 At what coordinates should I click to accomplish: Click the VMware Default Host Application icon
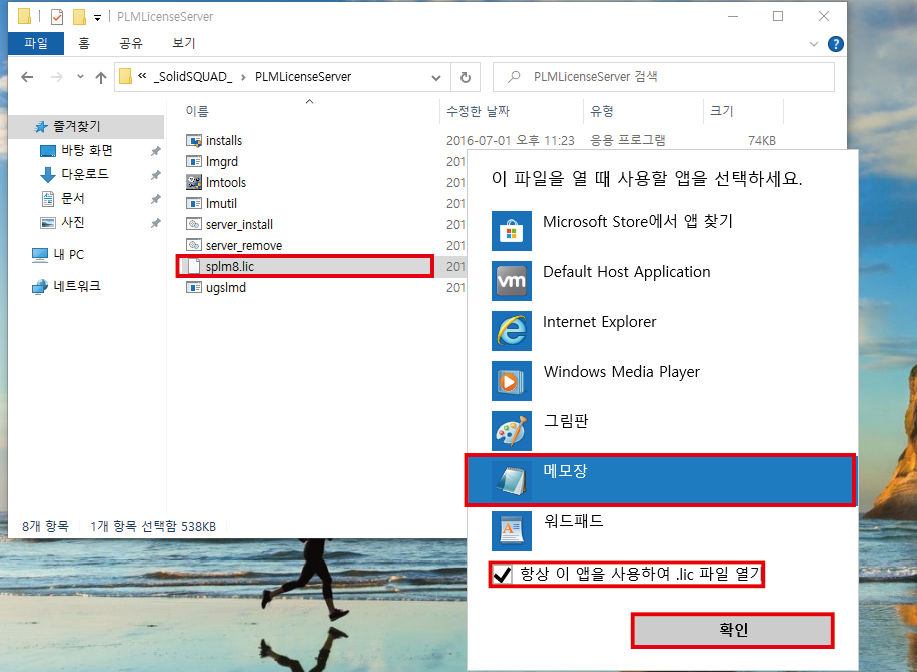pos(512,281)
